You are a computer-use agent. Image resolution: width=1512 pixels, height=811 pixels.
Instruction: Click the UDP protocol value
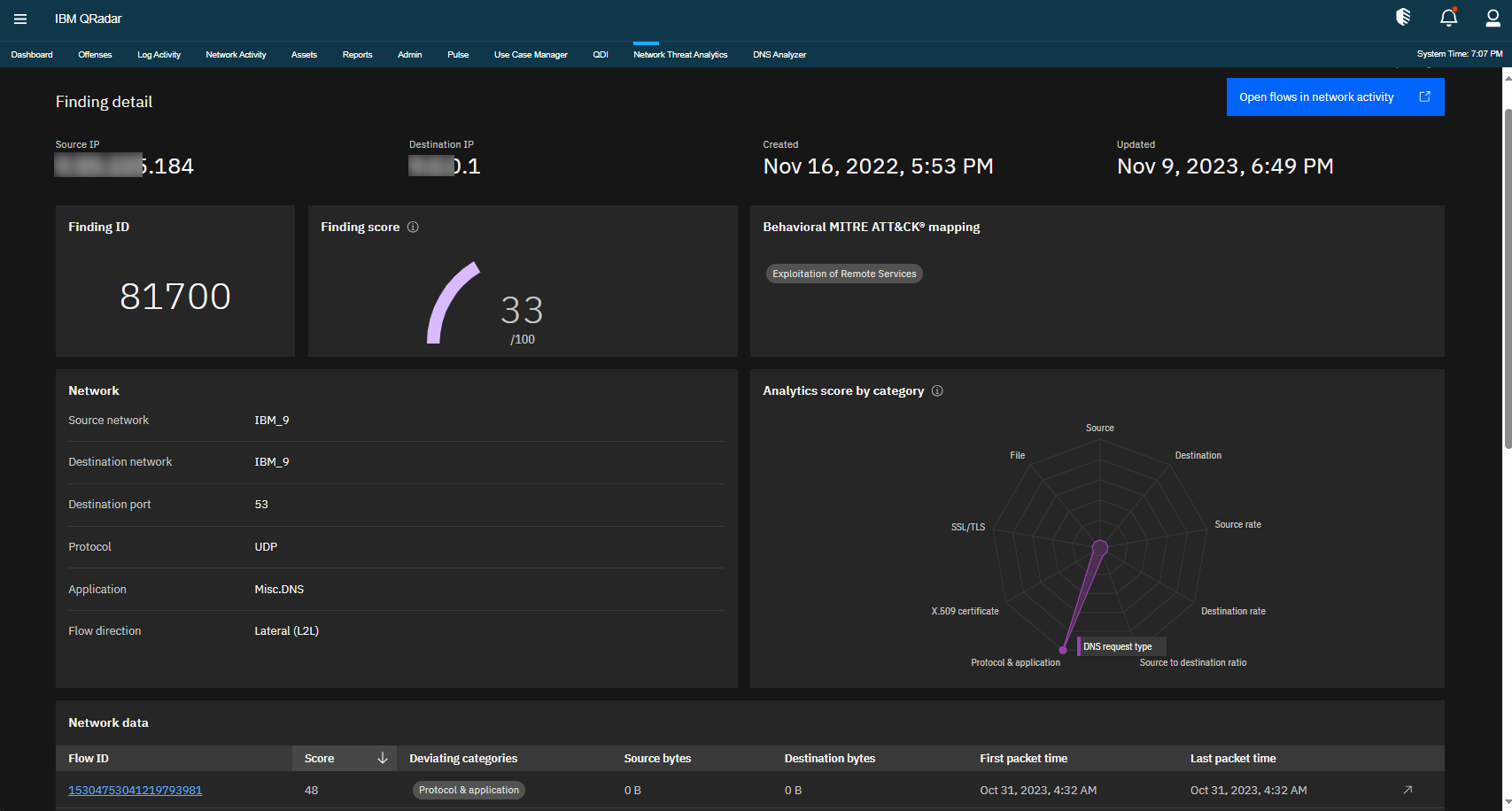point(266,546)
